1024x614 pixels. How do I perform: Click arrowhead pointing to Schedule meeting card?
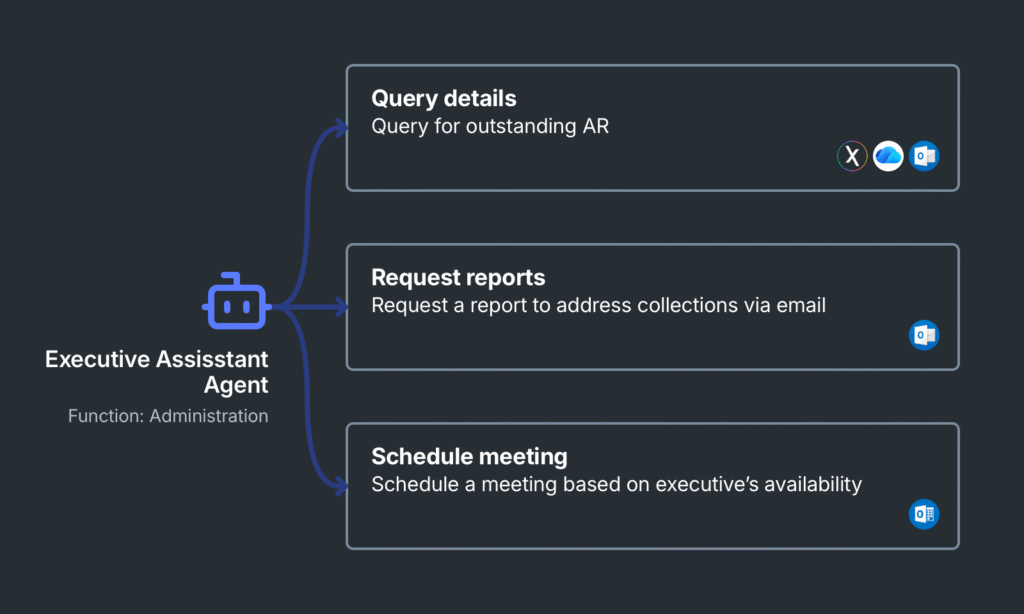[342, 486]
